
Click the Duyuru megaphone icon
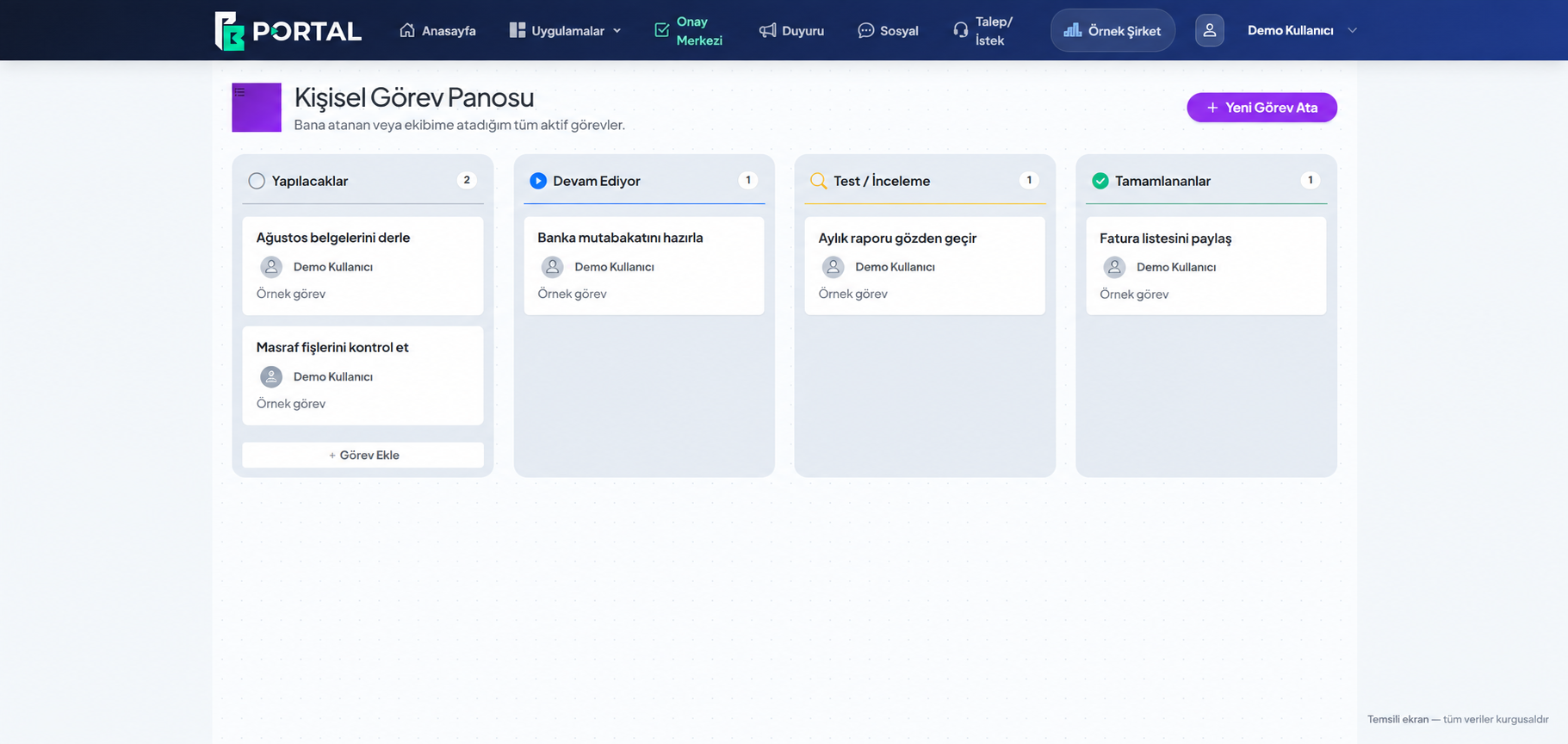767,30
